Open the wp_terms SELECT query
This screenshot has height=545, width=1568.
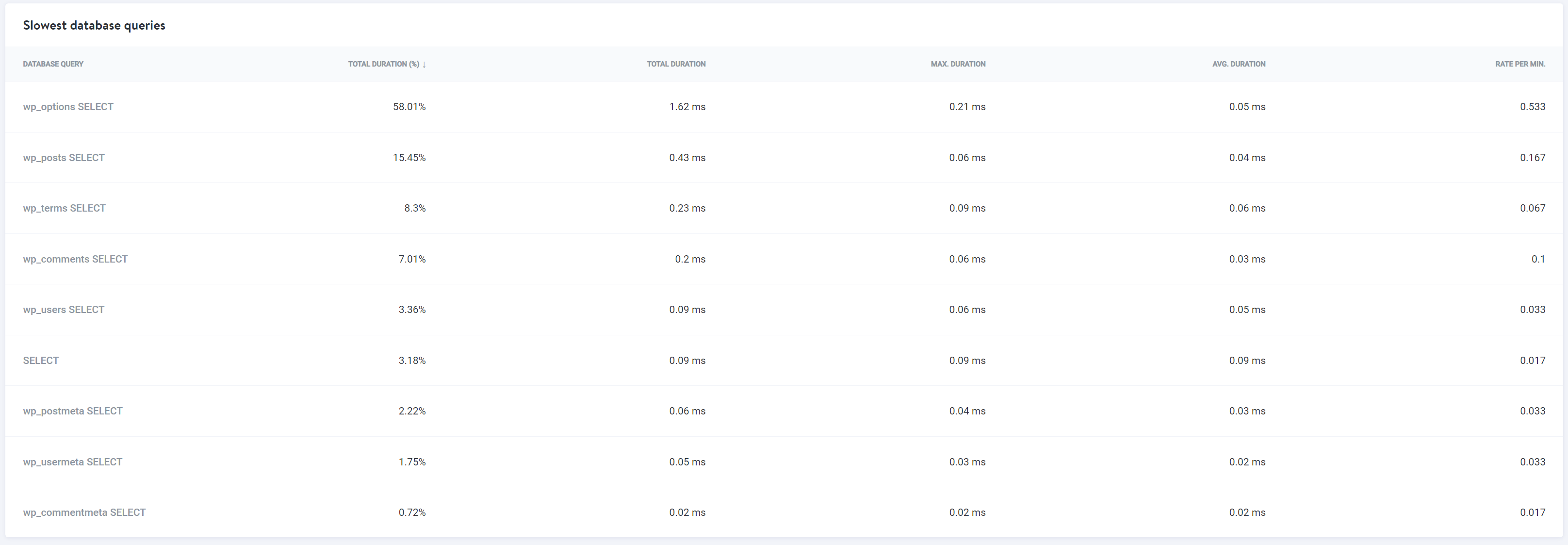pos(65,208)
